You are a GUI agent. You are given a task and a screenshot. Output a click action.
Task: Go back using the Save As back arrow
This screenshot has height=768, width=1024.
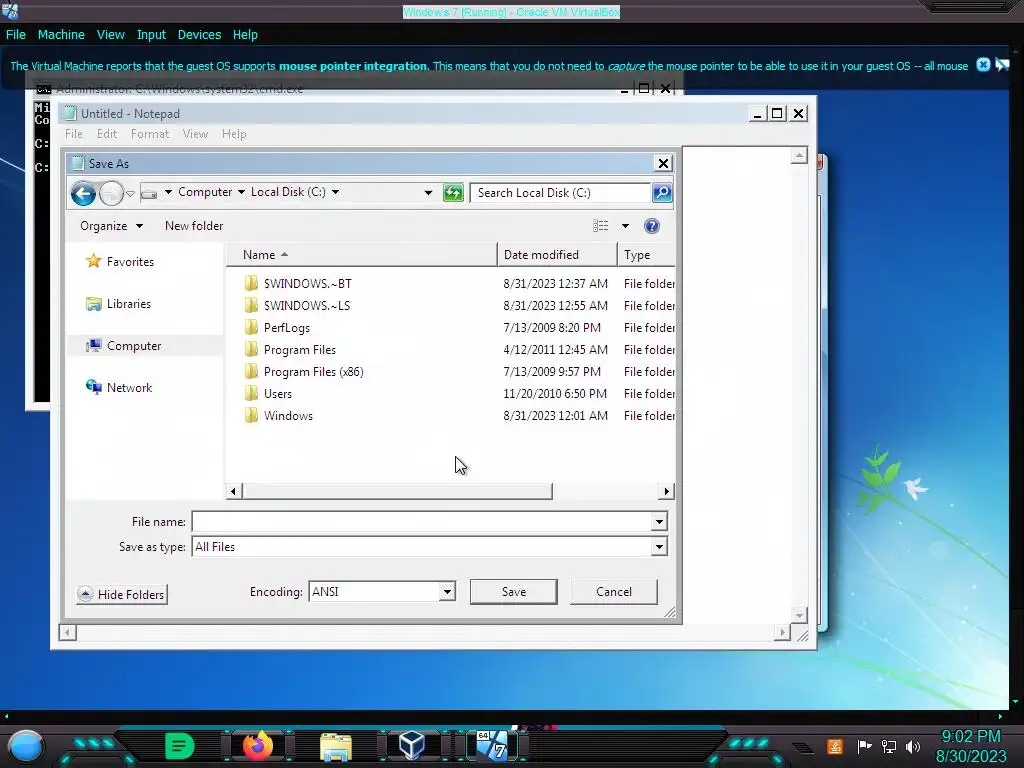click(84, 193)
